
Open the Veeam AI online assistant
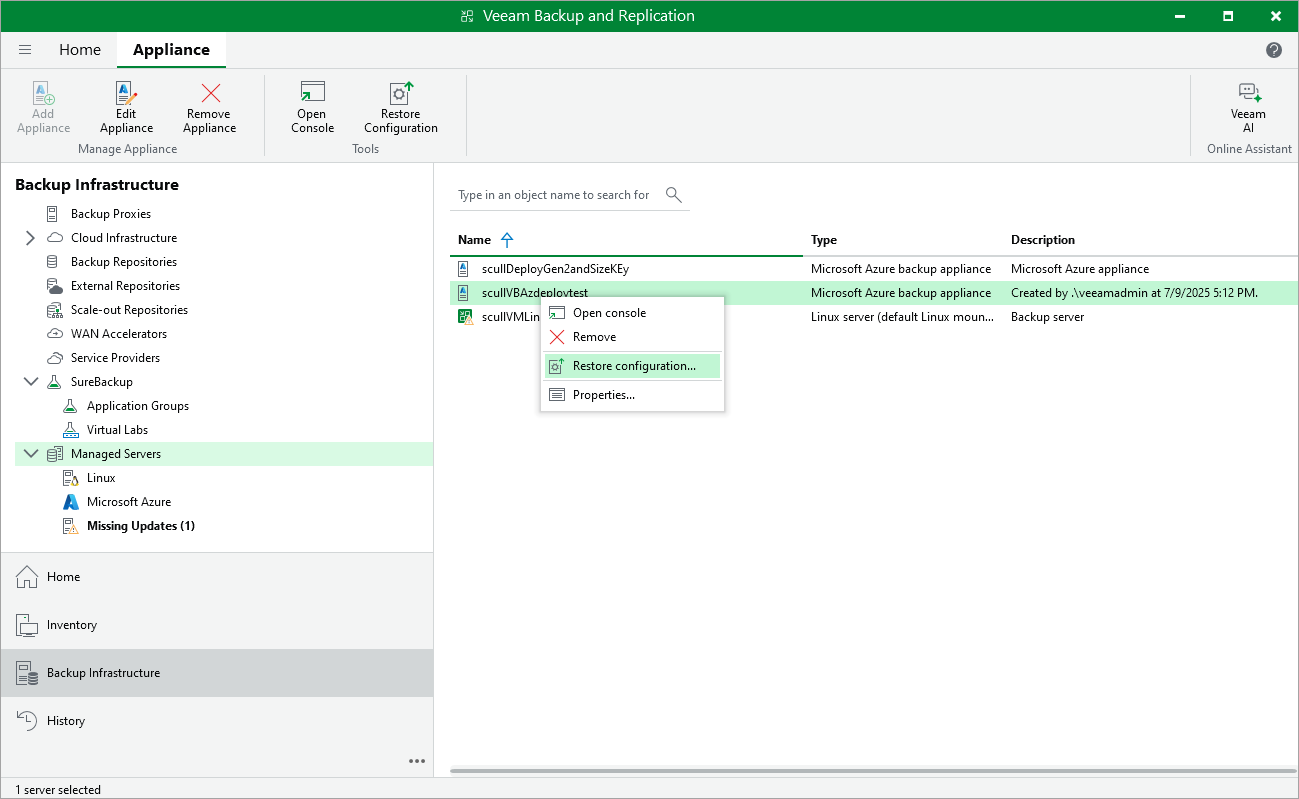click(x=1248, y=107)
